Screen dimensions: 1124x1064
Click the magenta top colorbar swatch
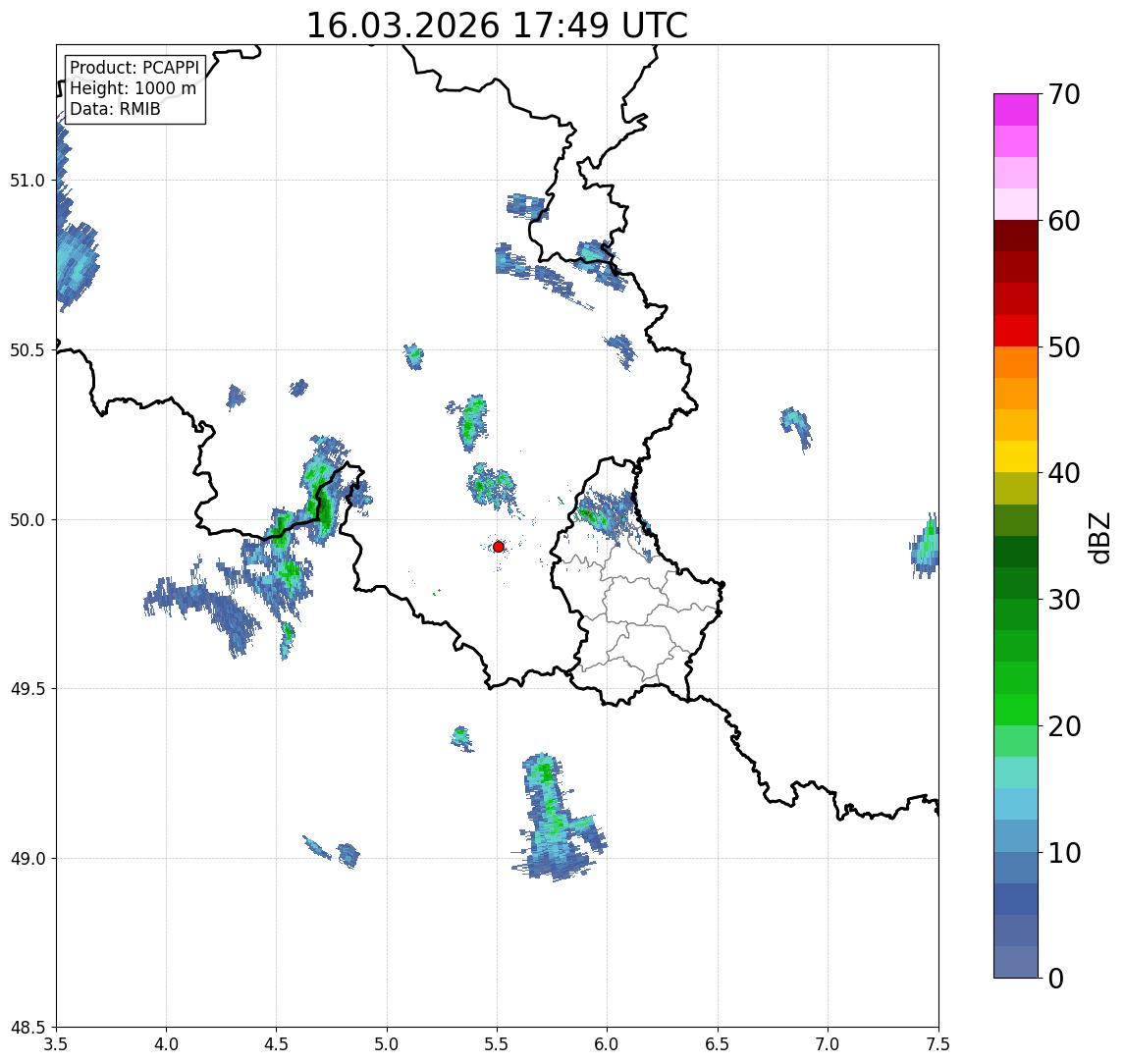pyautogui.click(x=1016, y=110)
